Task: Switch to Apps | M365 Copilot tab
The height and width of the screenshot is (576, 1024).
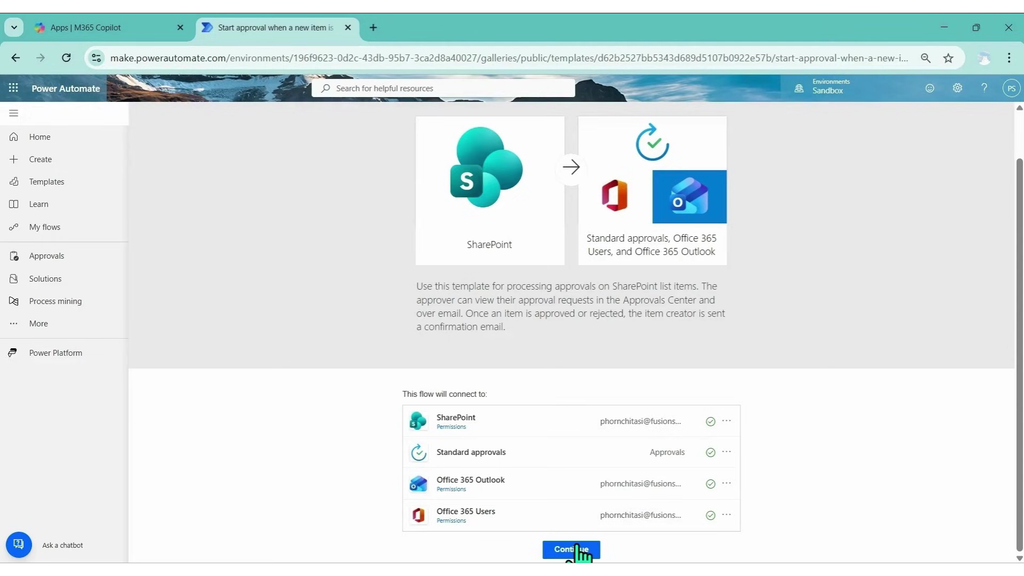Action: (108, 27)
